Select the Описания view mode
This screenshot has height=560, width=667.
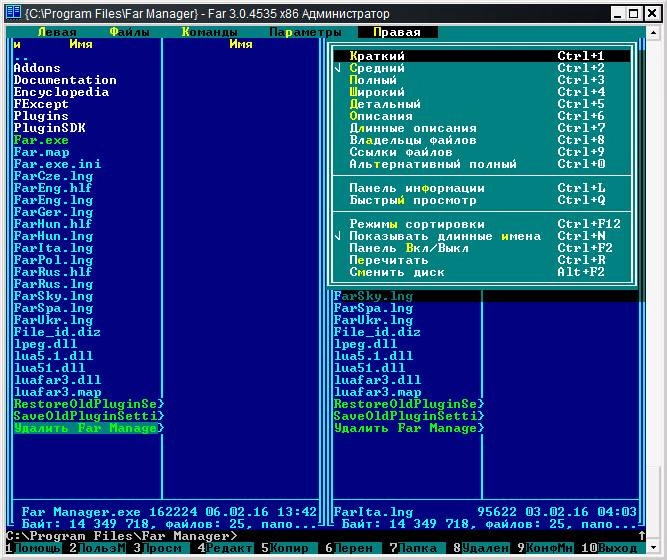pos(482,116)
